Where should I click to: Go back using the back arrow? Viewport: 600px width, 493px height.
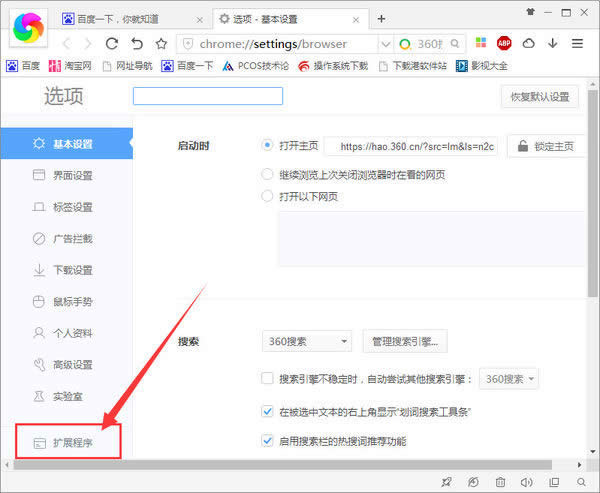click(67, 44)
